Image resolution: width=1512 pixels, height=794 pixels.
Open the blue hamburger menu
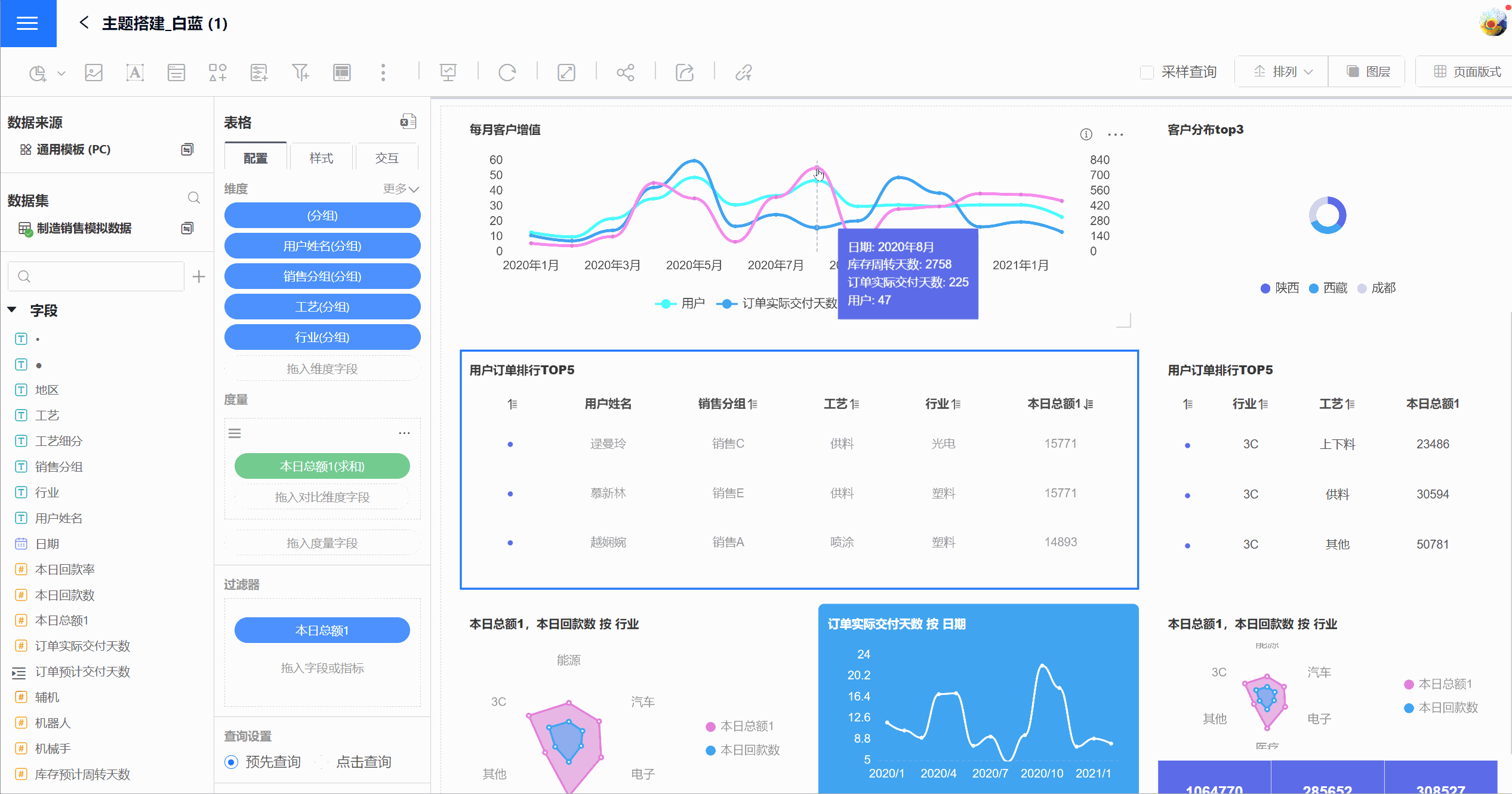point(28,23)
